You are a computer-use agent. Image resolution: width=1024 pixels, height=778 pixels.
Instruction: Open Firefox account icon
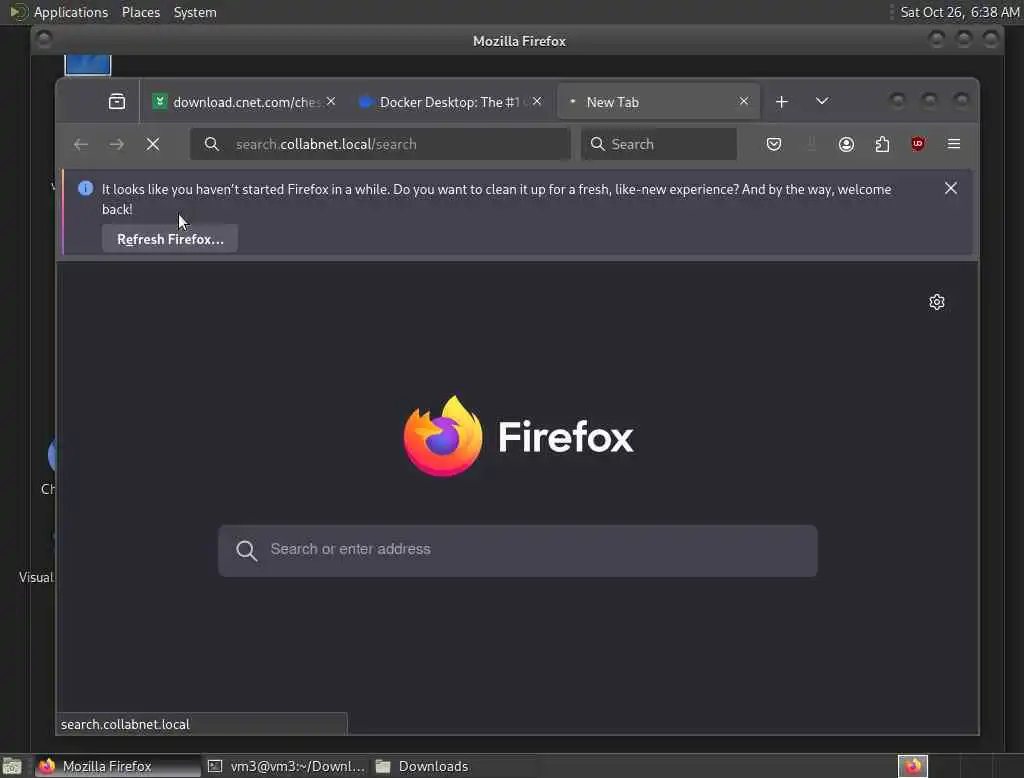tap(846, 144)
